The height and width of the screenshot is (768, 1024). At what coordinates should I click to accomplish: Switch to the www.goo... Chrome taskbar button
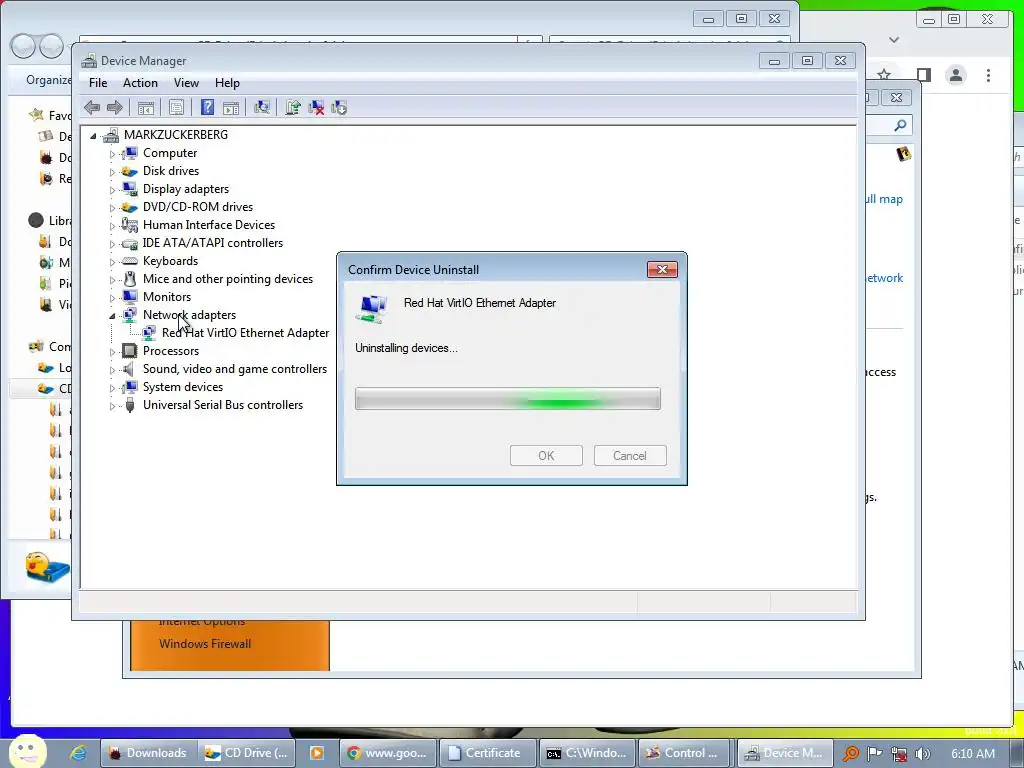point(388,753)
